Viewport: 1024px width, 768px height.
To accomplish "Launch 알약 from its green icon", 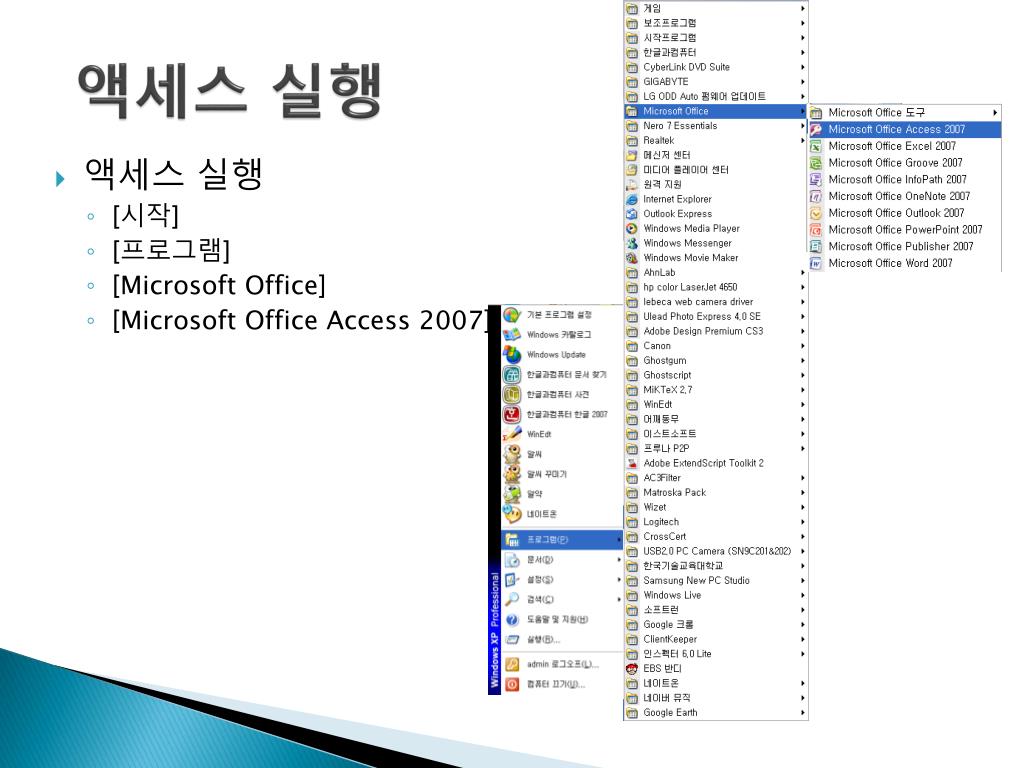I will [x=512, y=494].
